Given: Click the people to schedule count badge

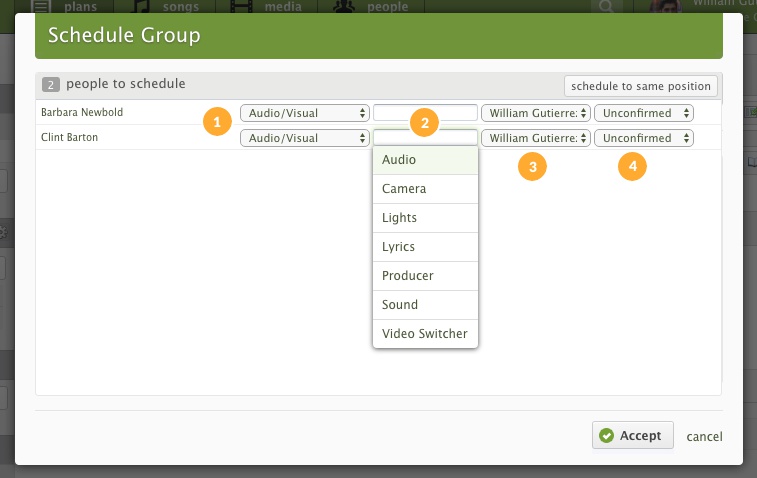Looking at the screenshot, I should (x=51, y=84).
